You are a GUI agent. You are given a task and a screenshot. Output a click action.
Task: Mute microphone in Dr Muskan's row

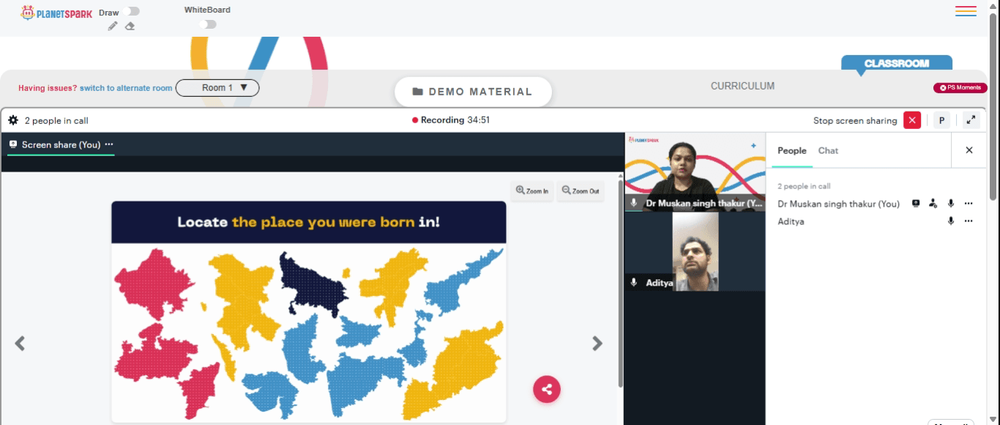[951, 204]
